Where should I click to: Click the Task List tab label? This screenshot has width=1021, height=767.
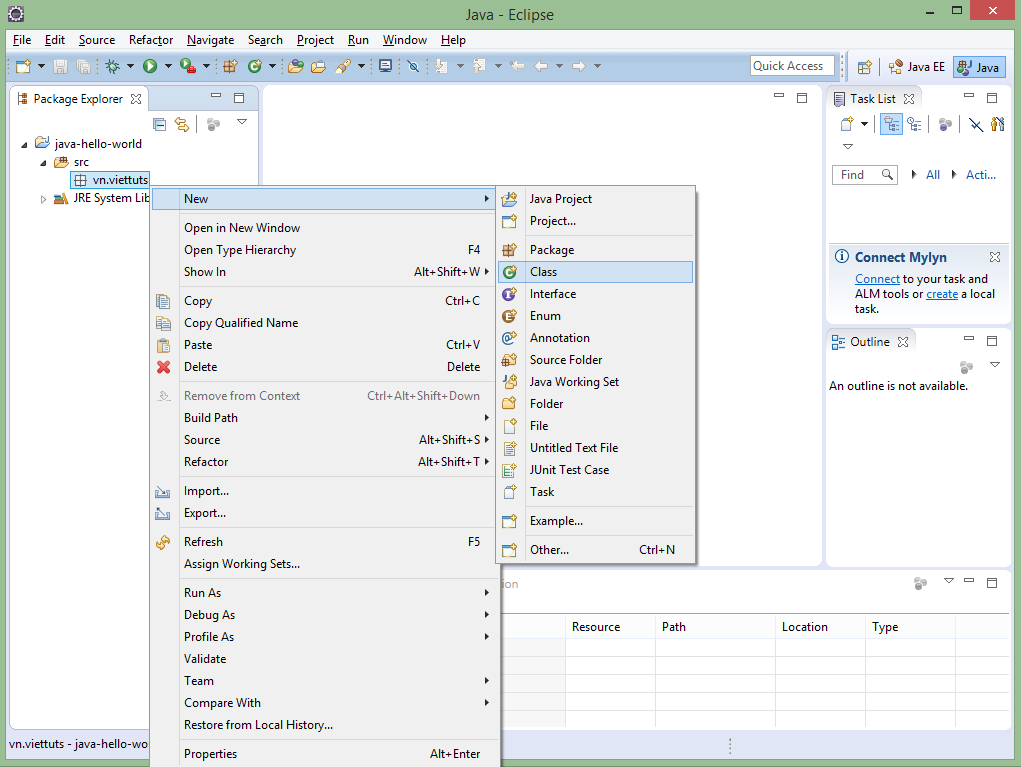point(873,99)
